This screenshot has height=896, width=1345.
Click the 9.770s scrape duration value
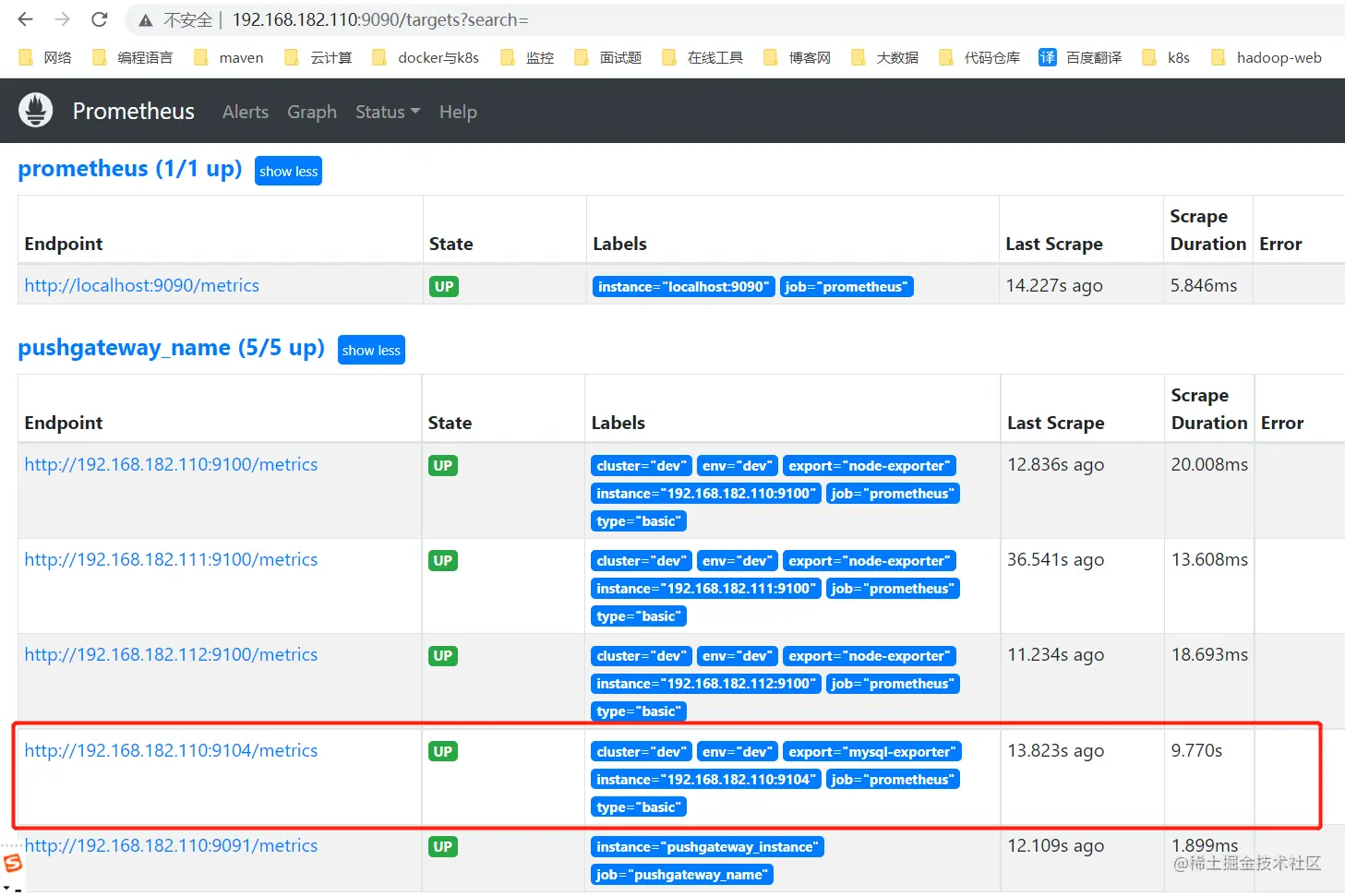1196,750
